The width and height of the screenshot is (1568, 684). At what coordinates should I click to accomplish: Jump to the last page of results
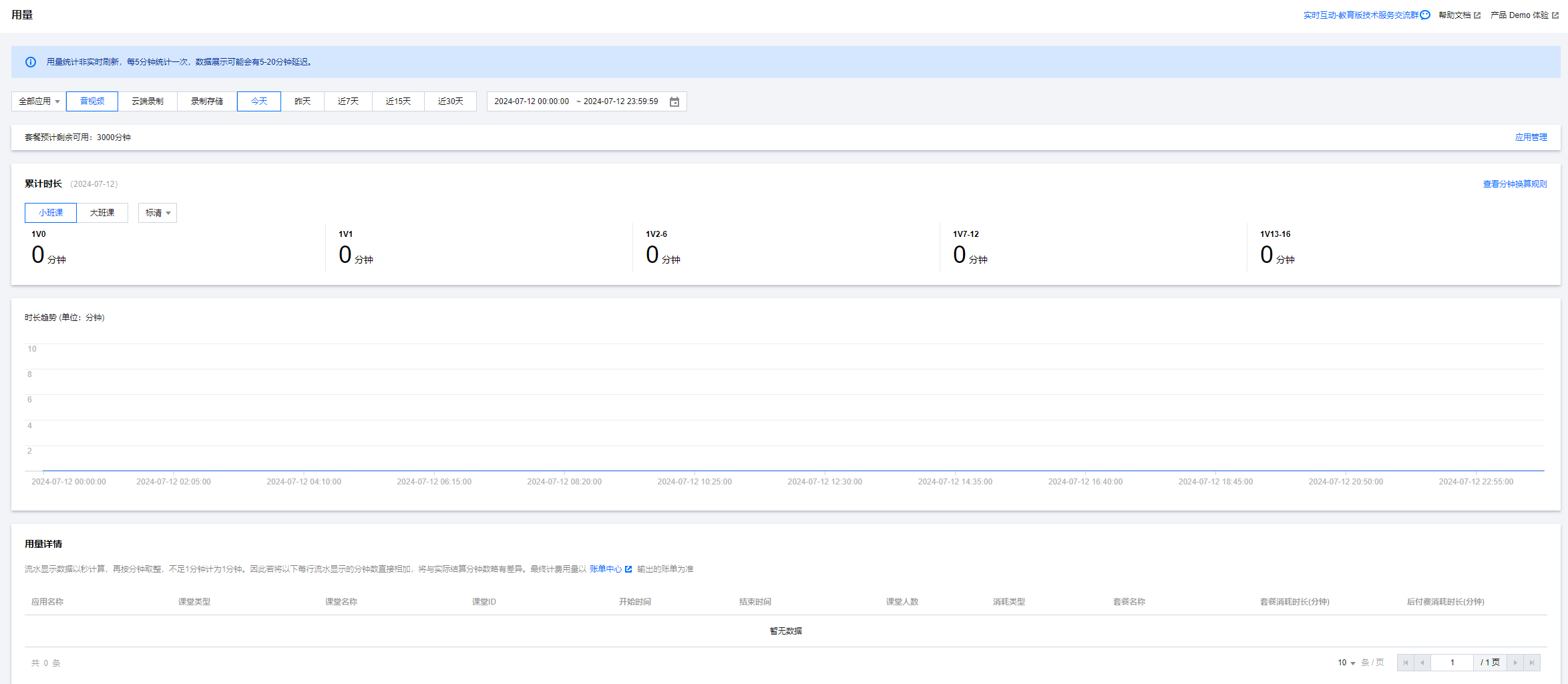pyautogui.click(x=1532, y=663)
